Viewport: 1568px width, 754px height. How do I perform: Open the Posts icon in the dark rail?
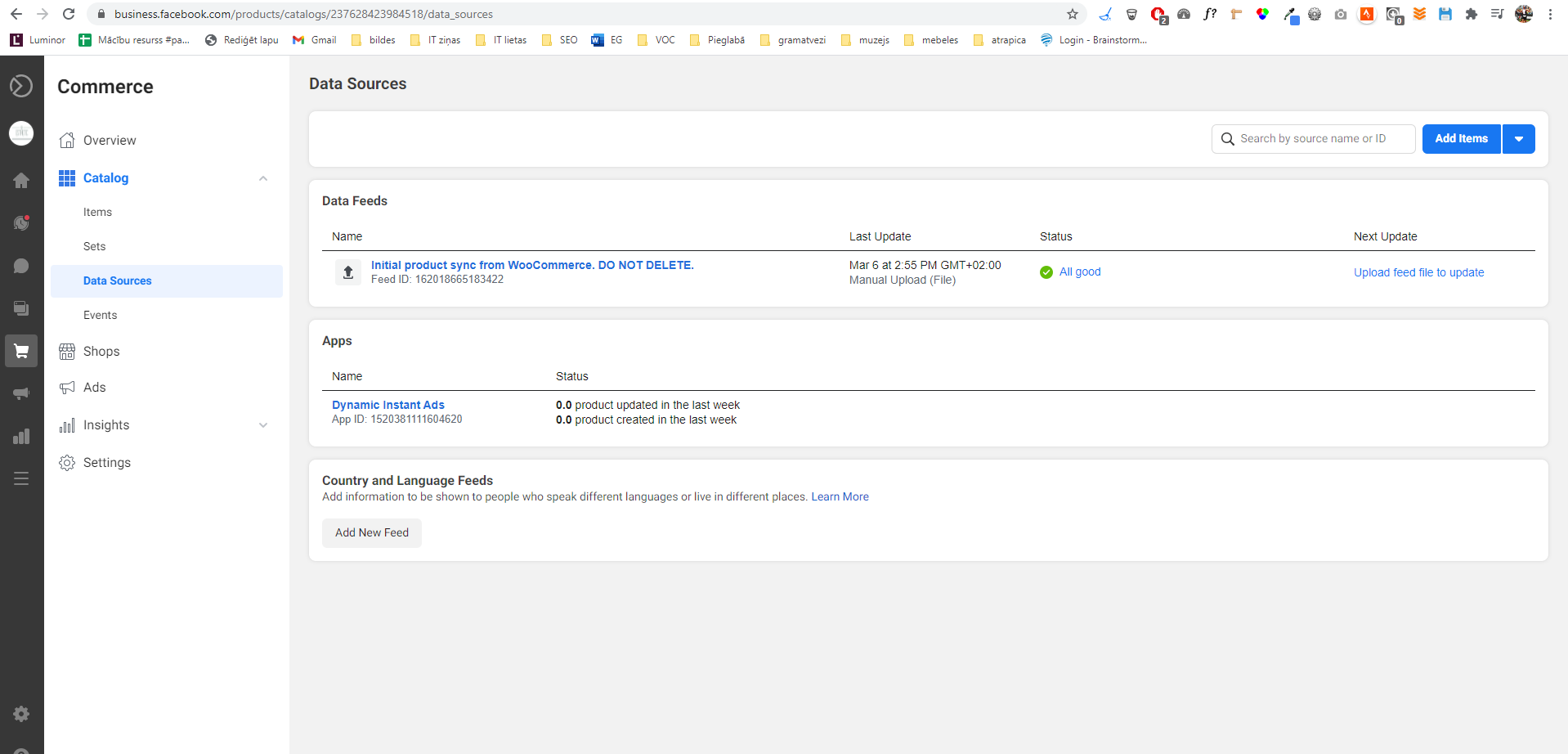coord(21,308)
